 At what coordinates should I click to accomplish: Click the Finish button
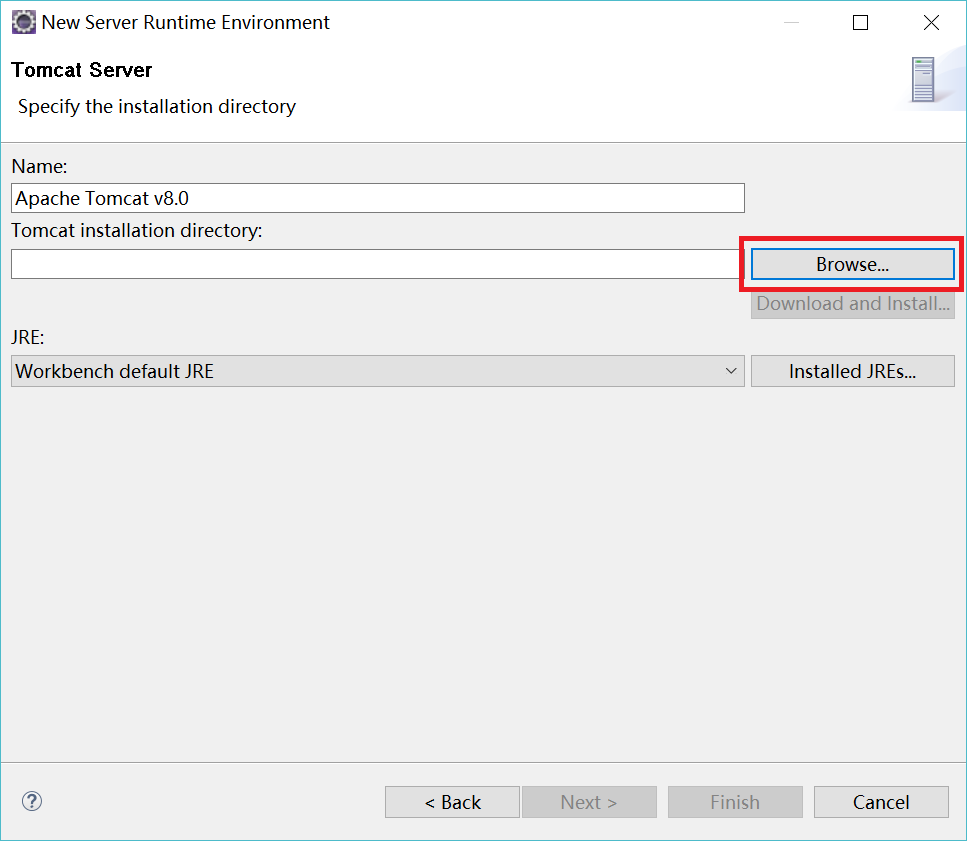click(x=735, y=802)
